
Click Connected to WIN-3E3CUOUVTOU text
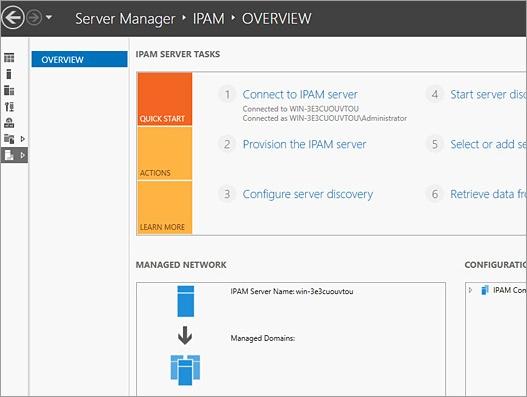click(x=300, y=109)
